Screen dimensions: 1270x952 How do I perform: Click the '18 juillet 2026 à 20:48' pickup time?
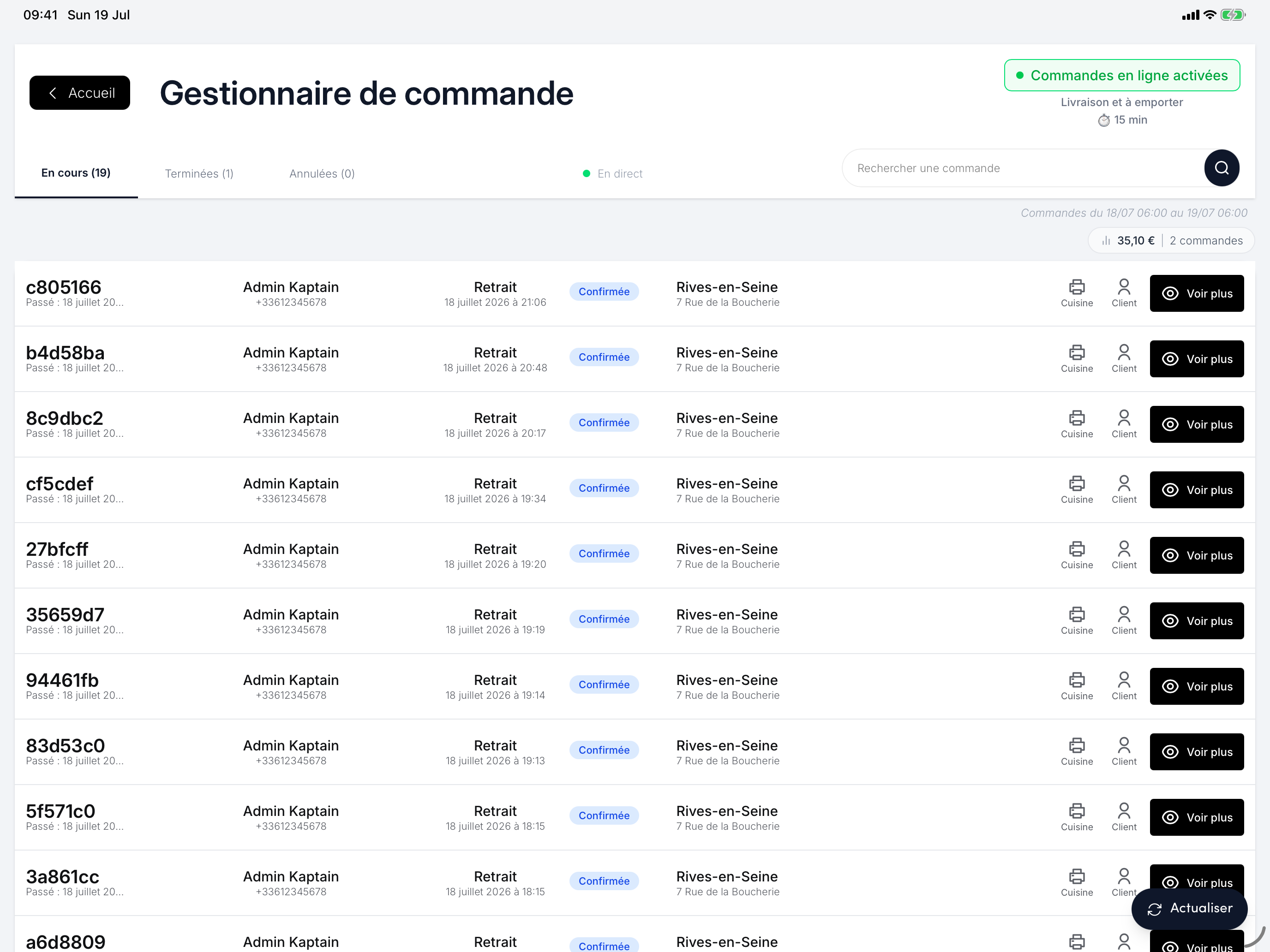(495, 368)
